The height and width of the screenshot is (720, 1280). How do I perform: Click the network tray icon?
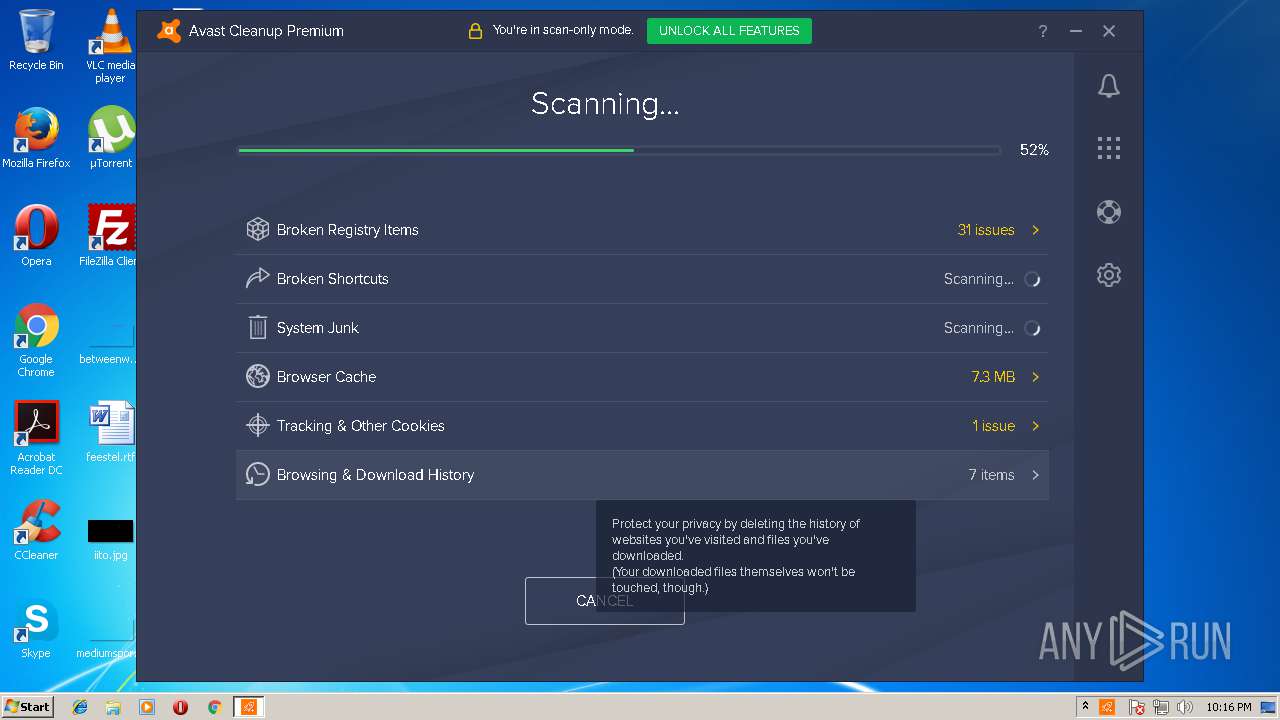tap(1161, 707)
